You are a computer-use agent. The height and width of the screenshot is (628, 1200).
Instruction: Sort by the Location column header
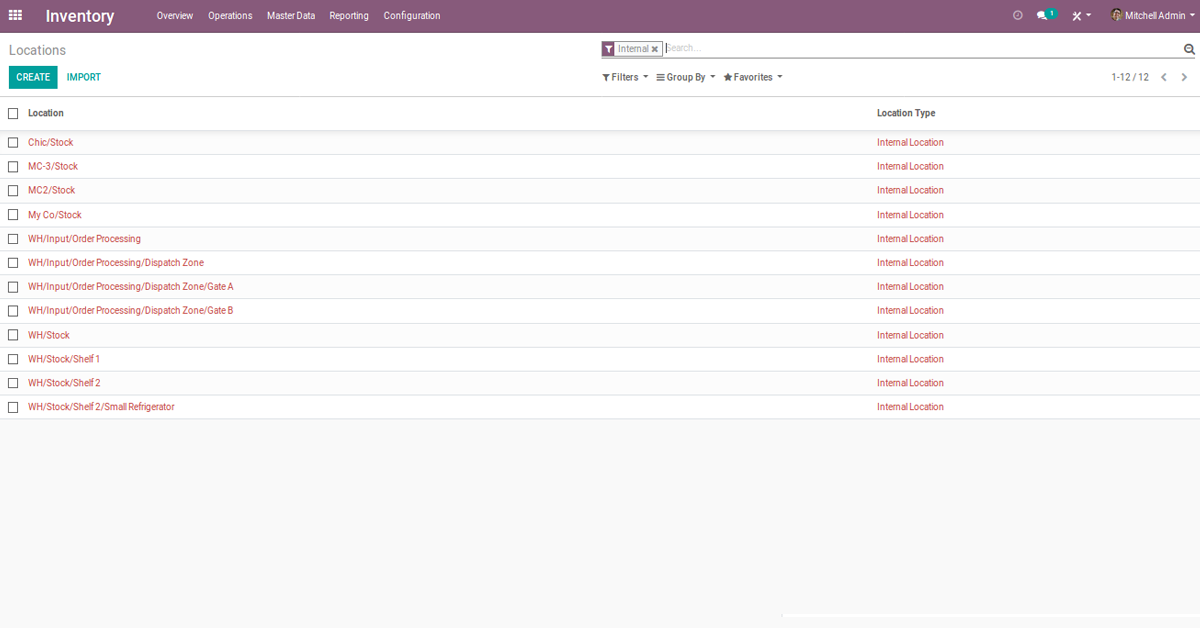(x=46, y=113)
